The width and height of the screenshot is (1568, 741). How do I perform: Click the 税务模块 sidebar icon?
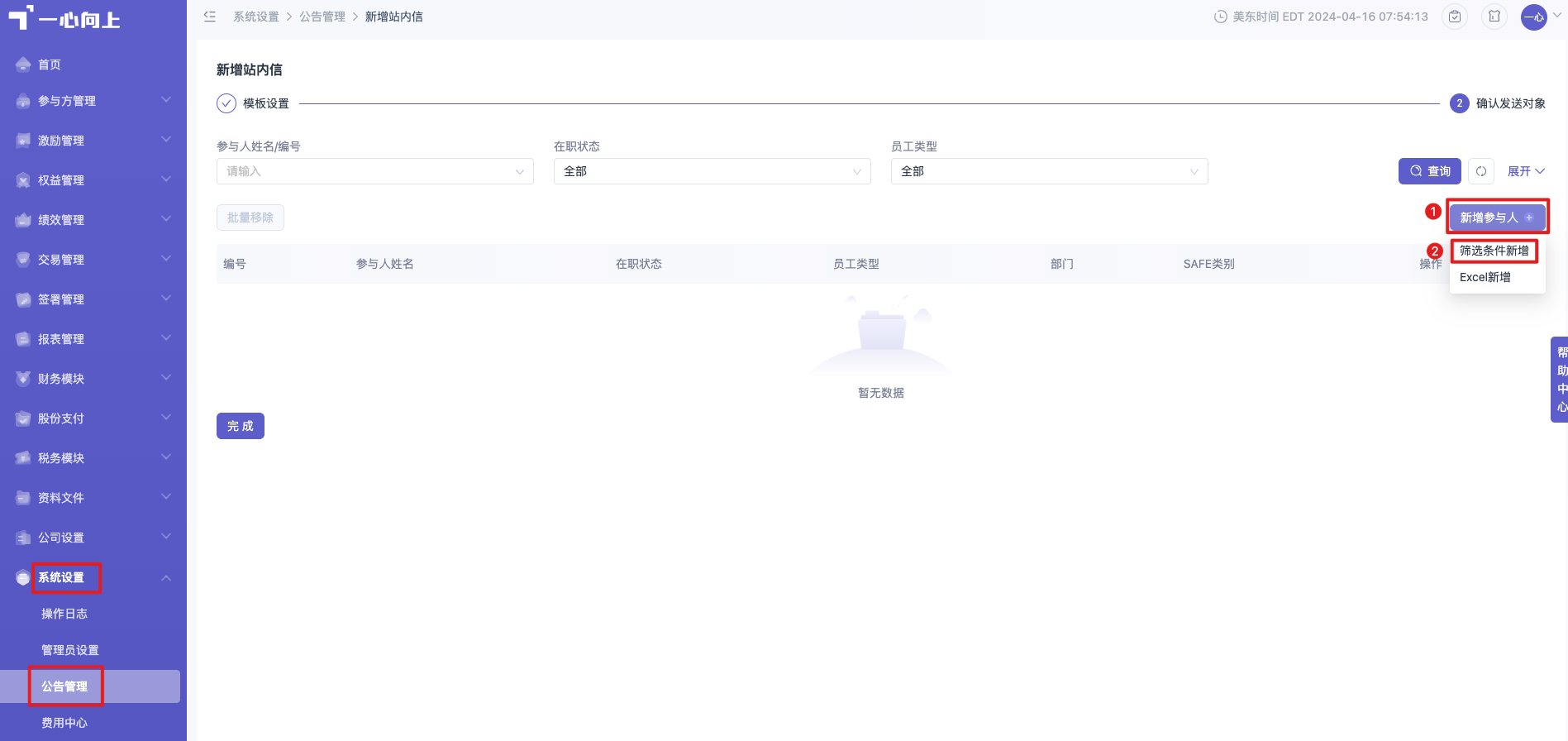[23, 458]
